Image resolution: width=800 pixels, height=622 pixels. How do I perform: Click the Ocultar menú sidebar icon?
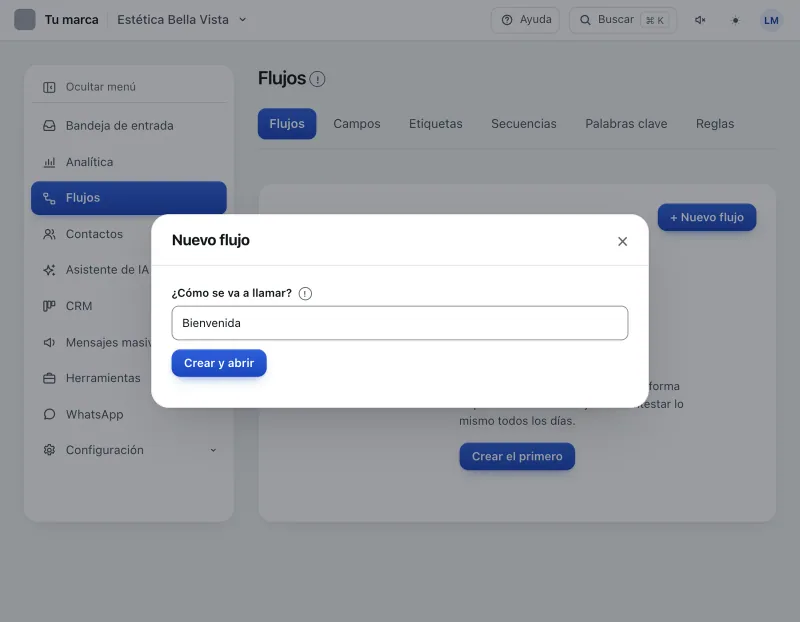pos(49,87)
